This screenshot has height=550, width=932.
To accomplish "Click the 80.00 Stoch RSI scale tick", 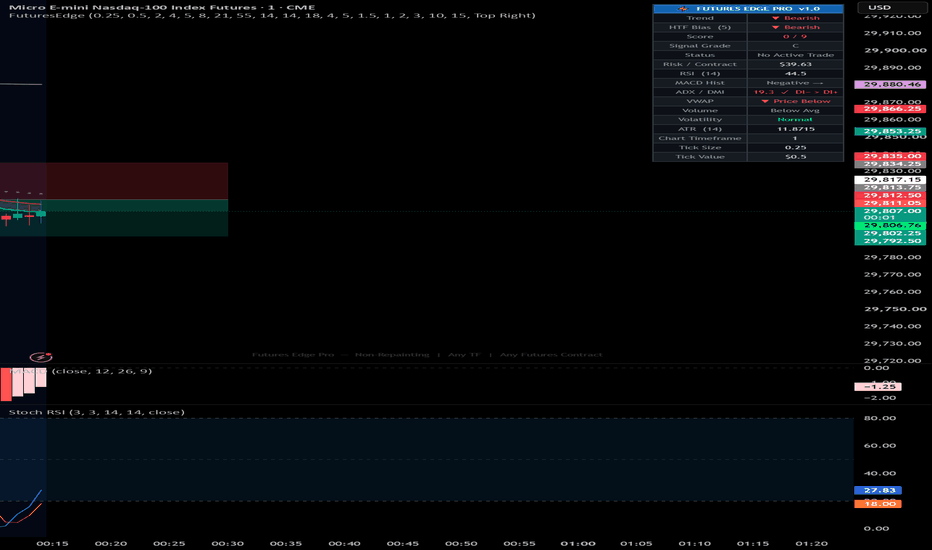I will [880, 418].
